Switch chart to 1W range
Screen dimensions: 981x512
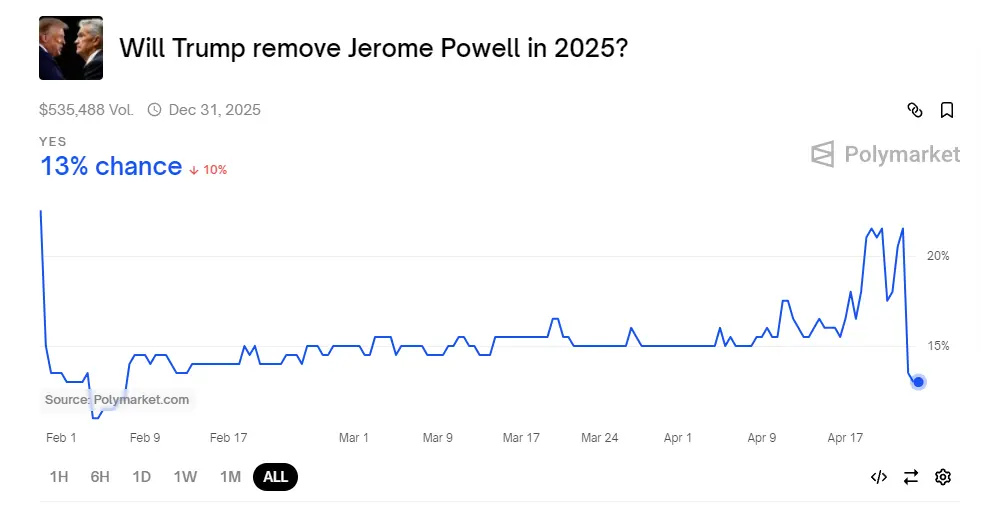tap(185, 477)
